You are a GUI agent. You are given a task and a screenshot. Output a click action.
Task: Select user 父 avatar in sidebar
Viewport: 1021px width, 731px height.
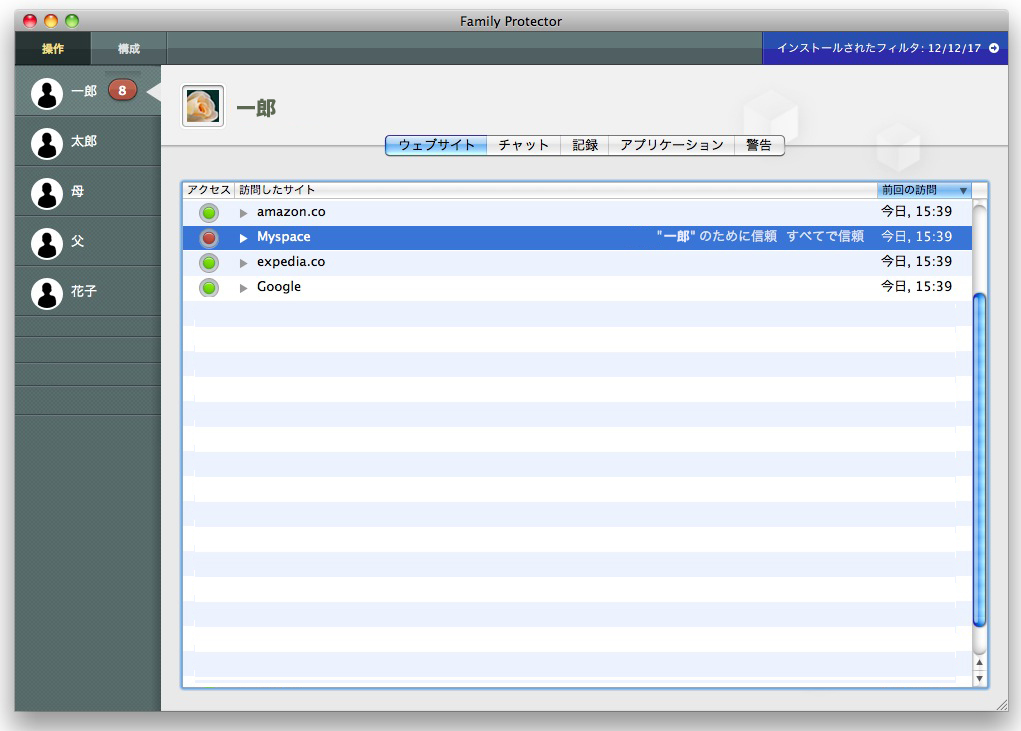pos(47,243)
